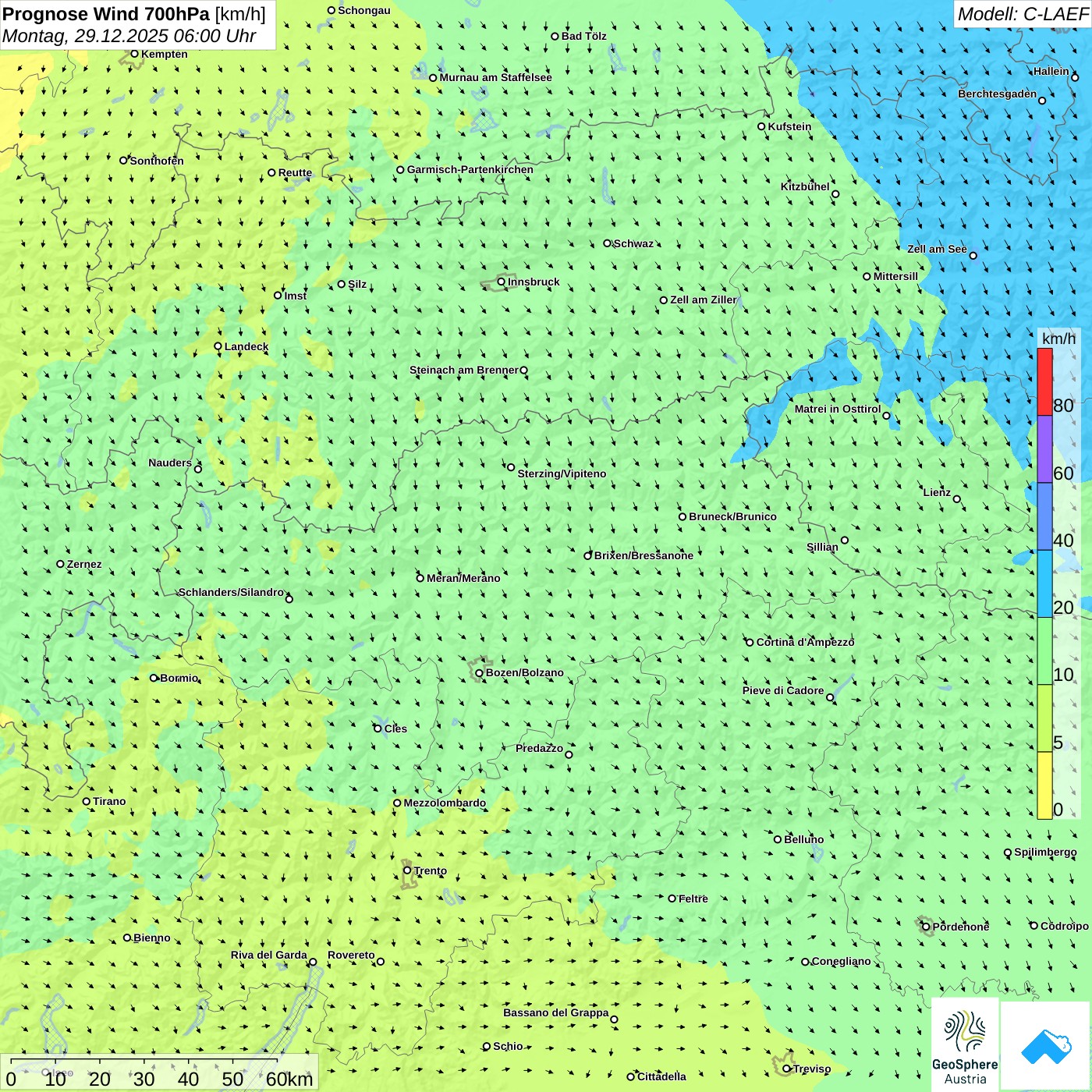Screen dimensions: 1092x1092
Task: Click the "60km" scale bar label
Action: tap(289, 1079)
